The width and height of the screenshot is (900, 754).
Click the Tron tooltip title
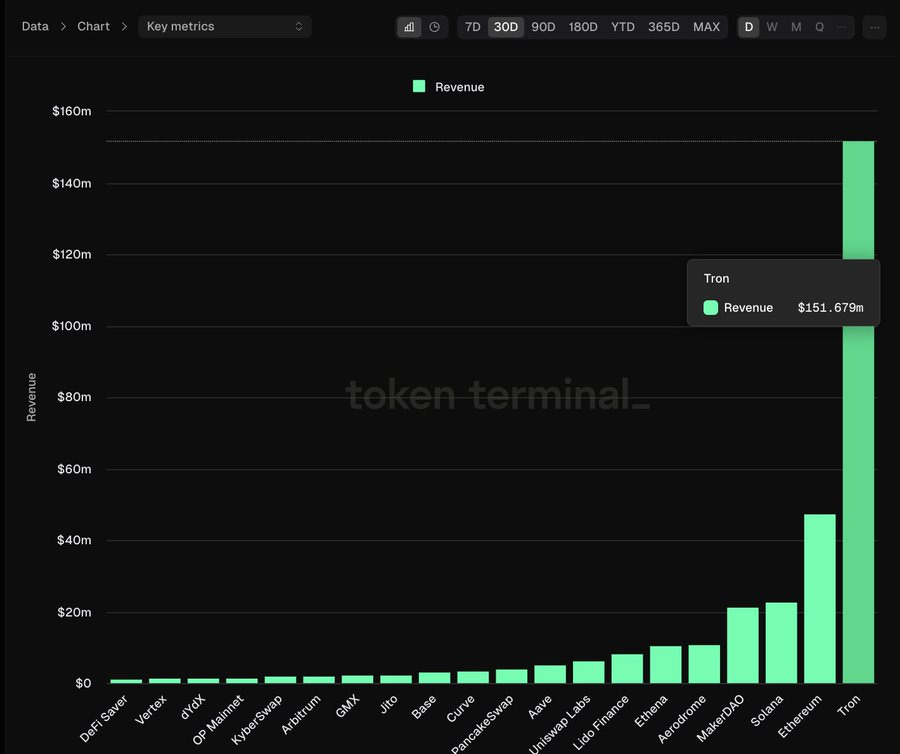(x=716, y=278)
